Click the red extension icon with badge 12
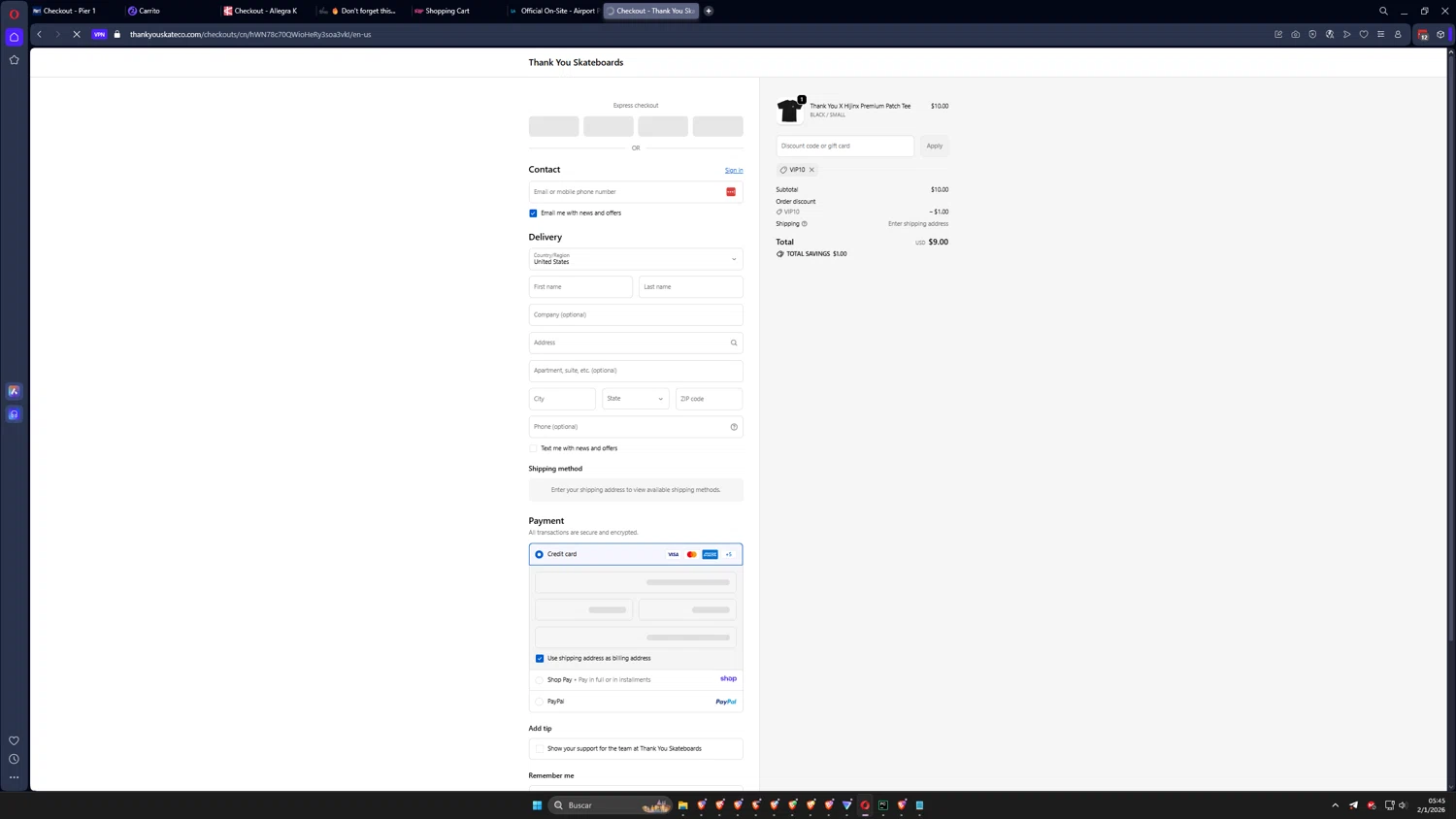This screenshot has height=819, width=1456. pyautogui.click(x=1423, y=35)
